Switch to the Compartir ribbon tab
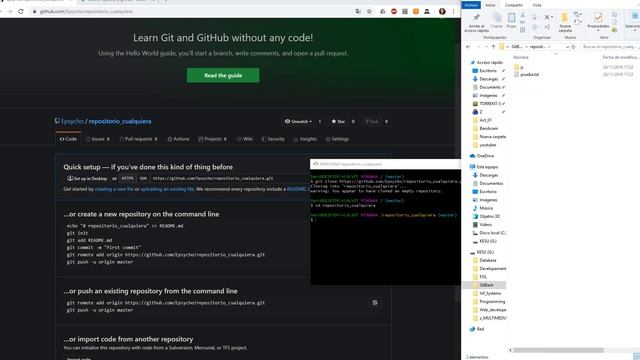 (513, 5)
